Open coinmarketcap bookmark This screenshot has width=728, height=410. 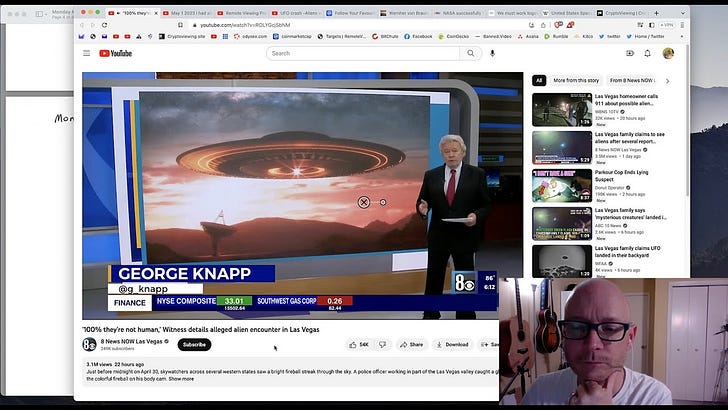(x=292, y=36)
